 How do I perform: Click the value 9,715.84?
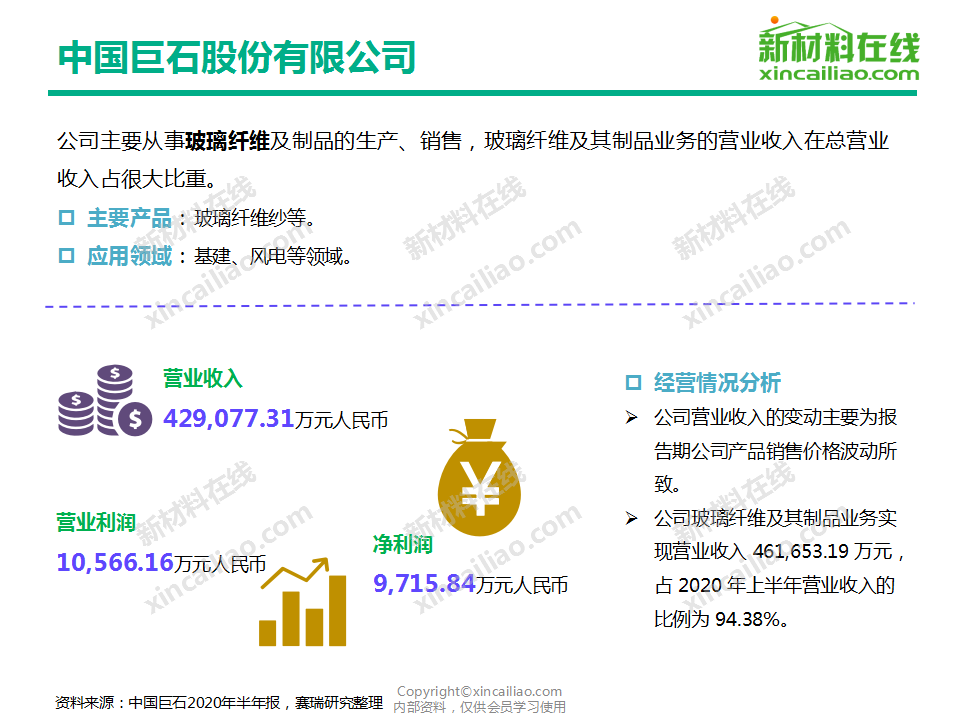point(424,583)
